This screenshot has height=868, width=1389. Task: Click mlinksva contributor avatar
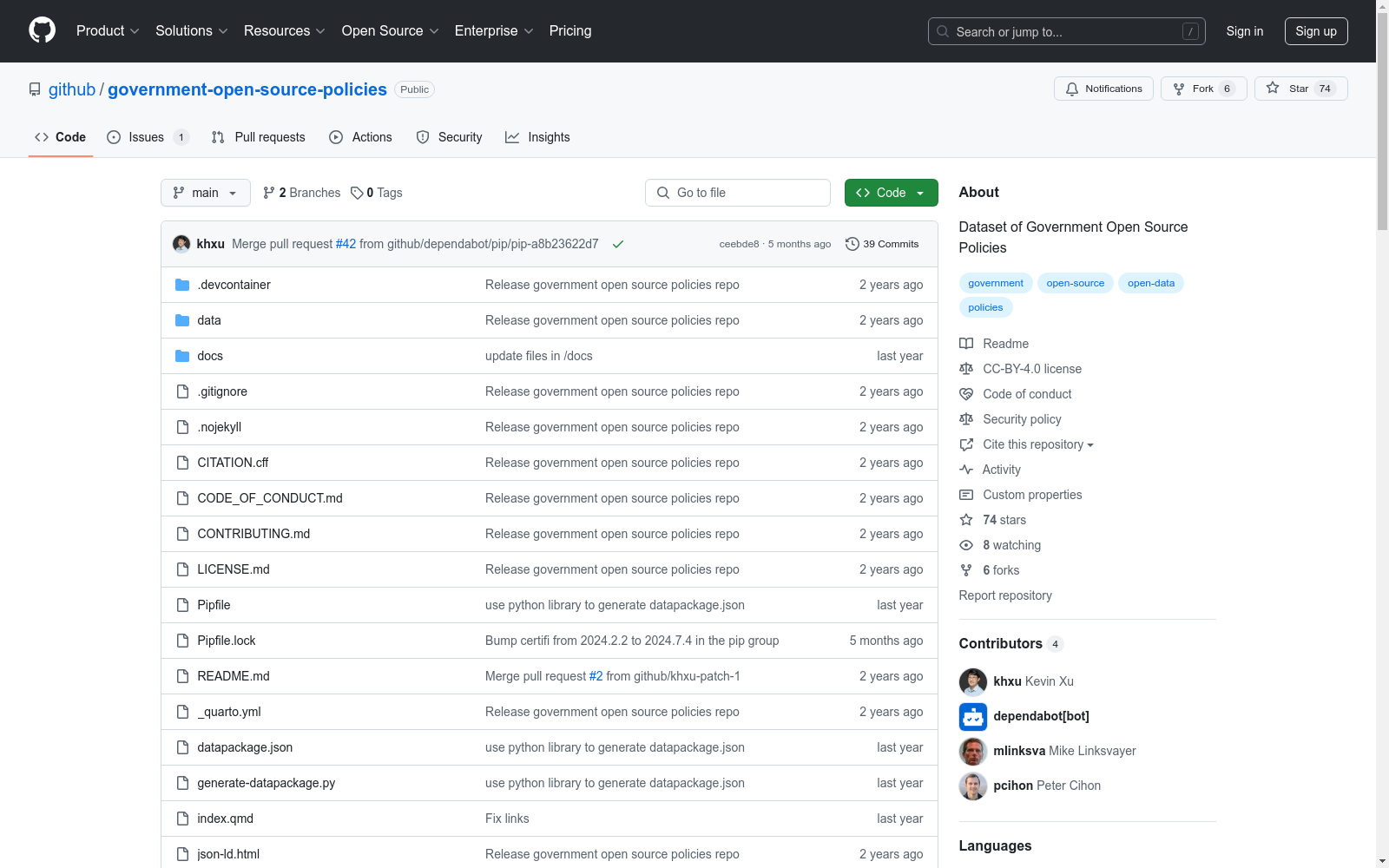[973, 751]
